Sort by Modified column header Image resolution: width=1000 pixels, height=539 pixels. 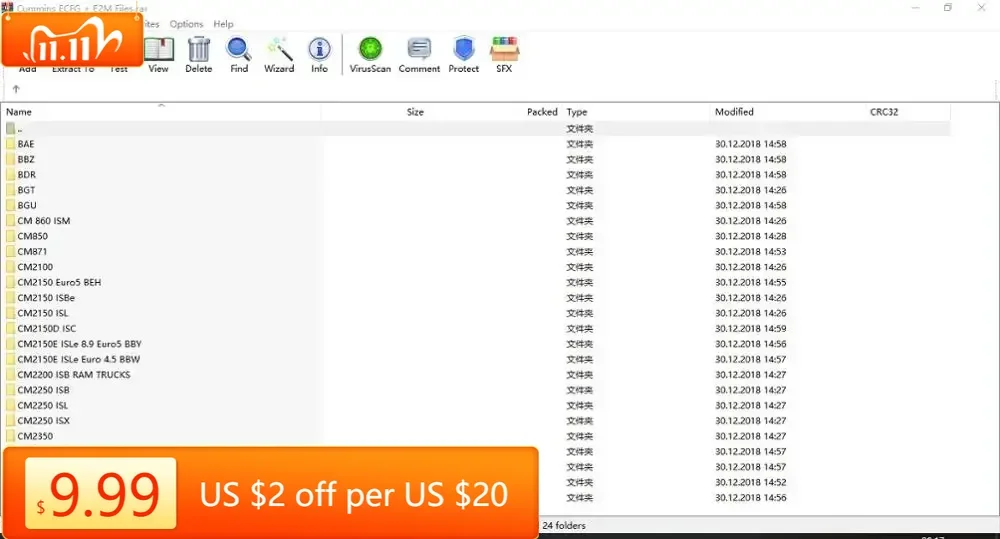pos(734,112)
